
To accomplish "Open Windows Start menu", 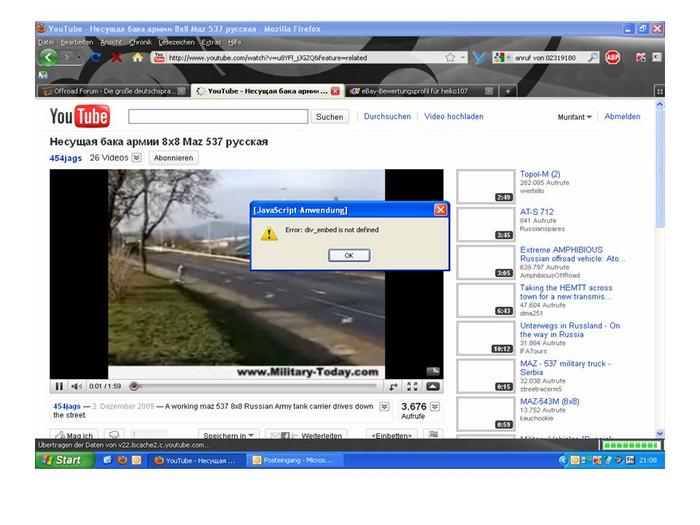I will click(65, 460).
